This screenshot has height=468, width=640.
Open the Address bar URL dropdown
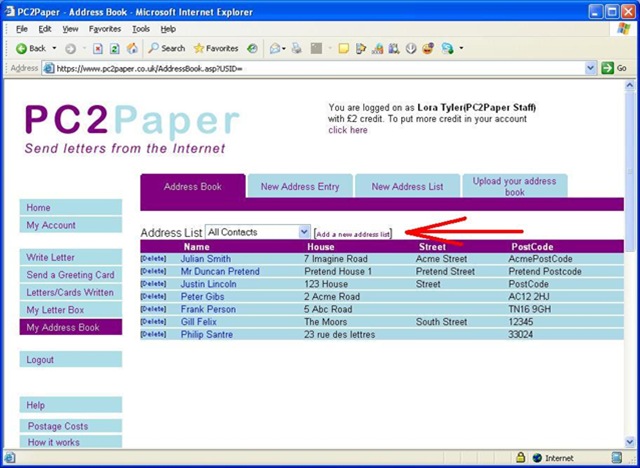coord(590,68)
